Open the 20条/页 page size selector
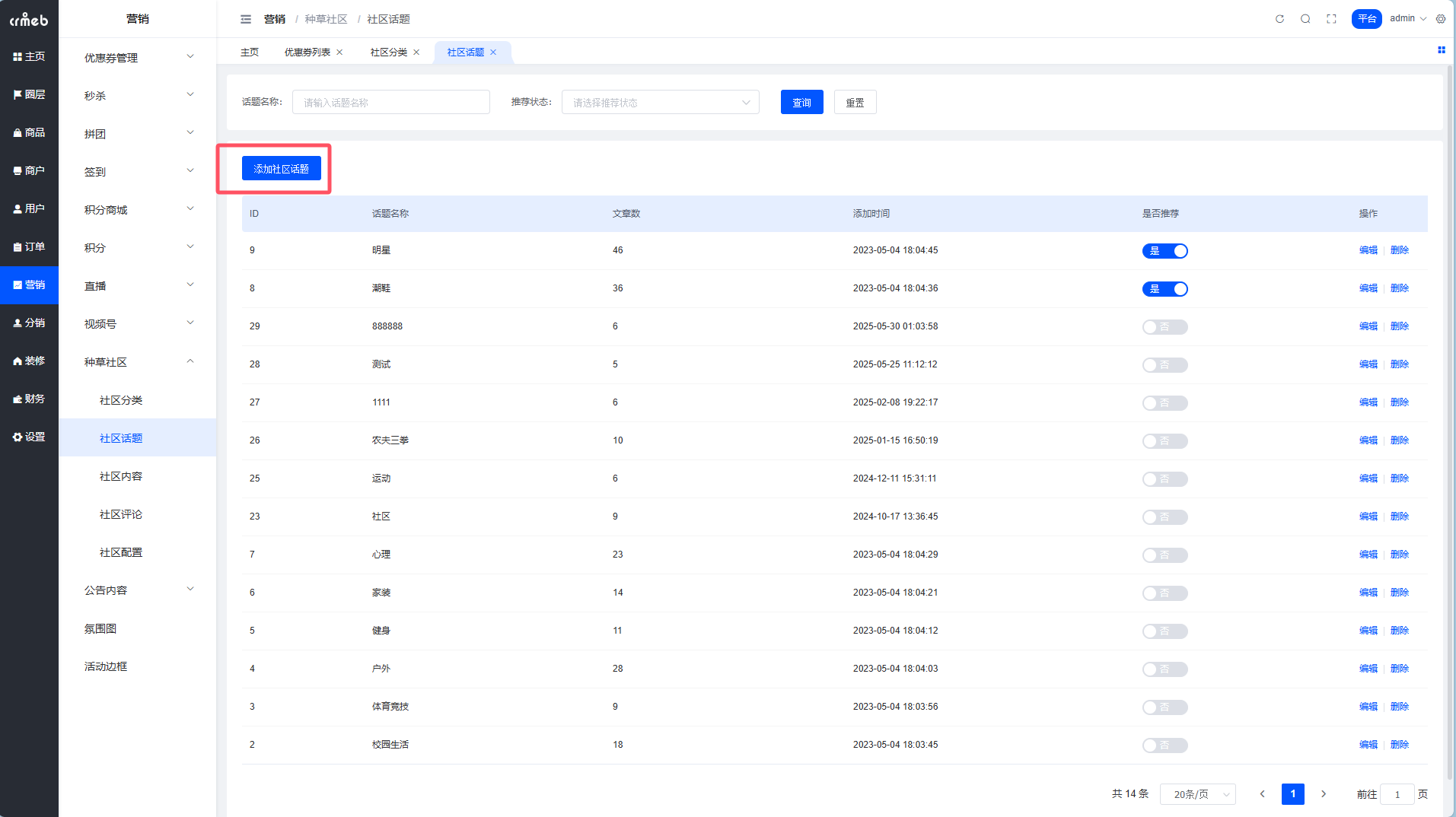This screenshot has width=1456, height=817. point(1197,794)
